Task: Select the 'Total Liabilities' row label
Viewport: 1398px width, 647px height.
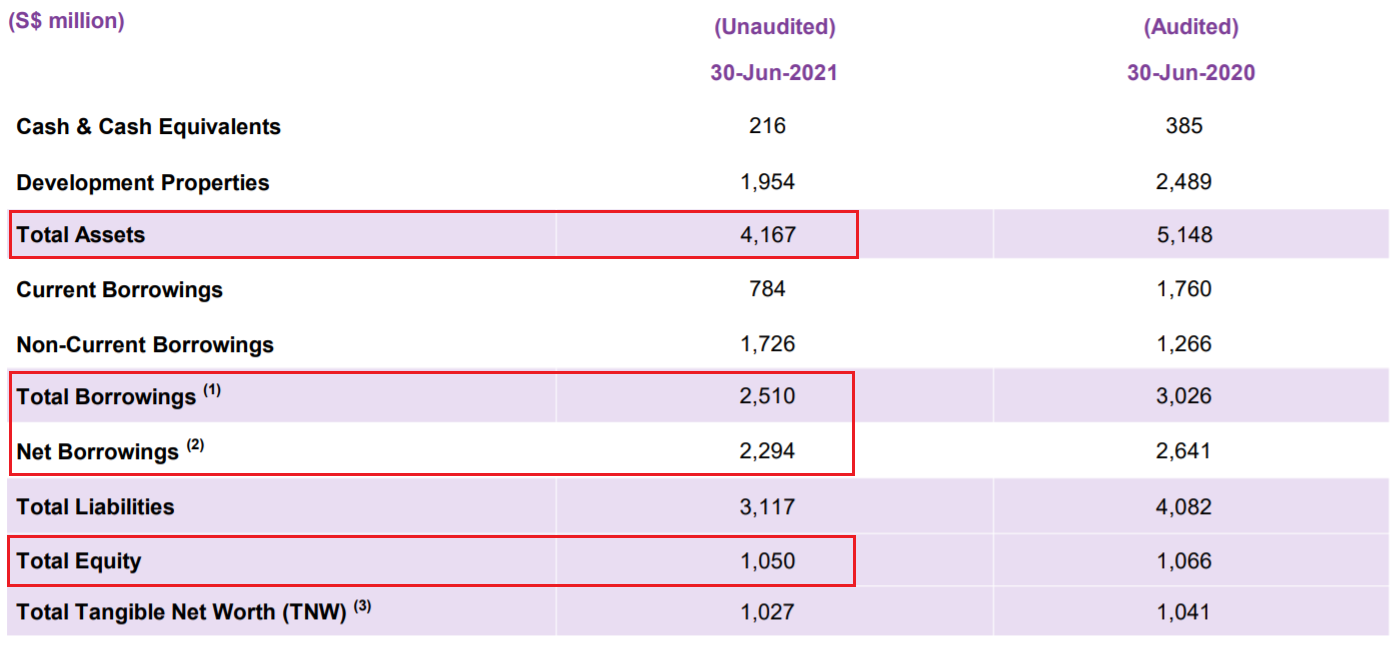Action: [x=95, y=507]
